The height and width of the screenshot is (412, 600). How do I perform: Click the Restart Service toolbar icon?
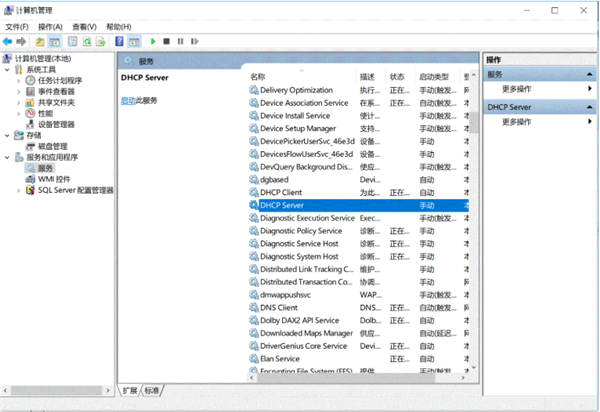tap(194, 42)
